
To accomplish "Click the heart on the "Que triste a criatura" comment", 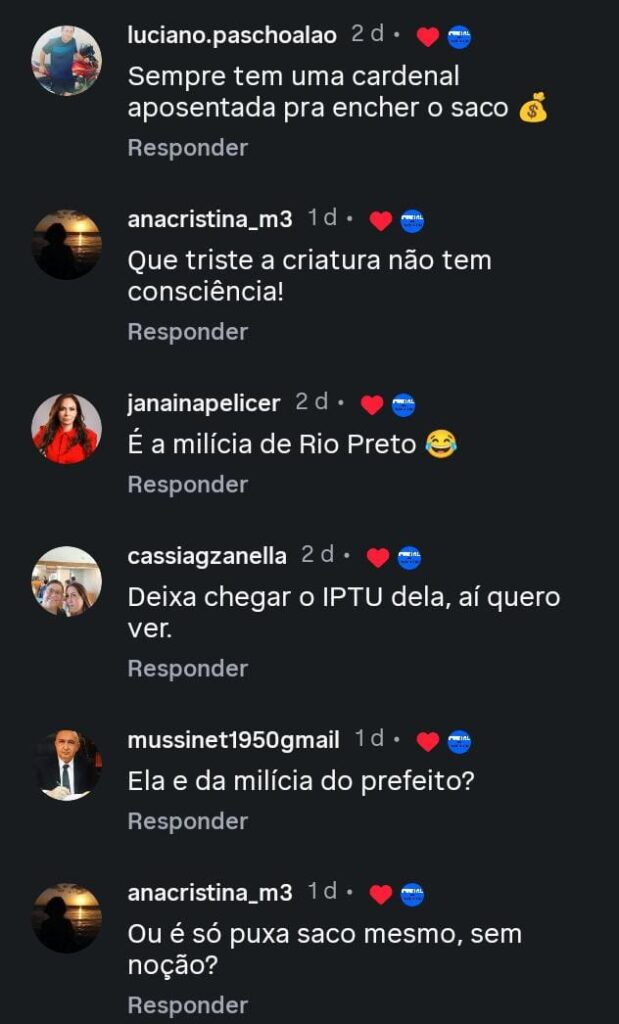I will point(380,221).
